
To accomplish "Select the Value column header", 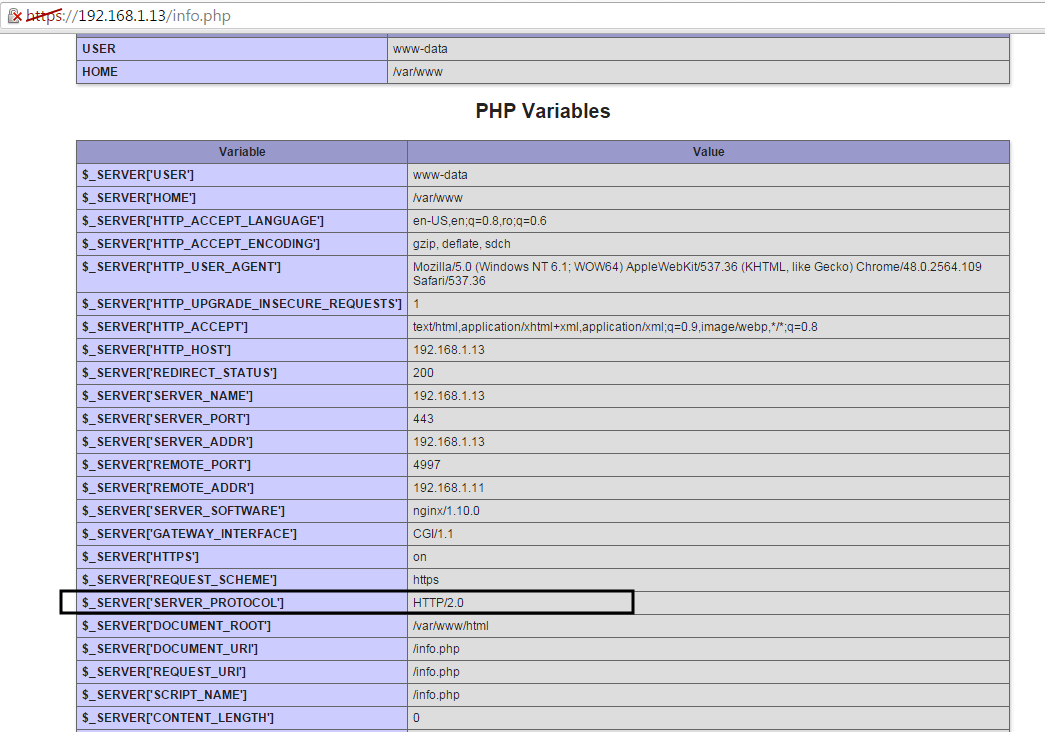I will click(708, 151).
